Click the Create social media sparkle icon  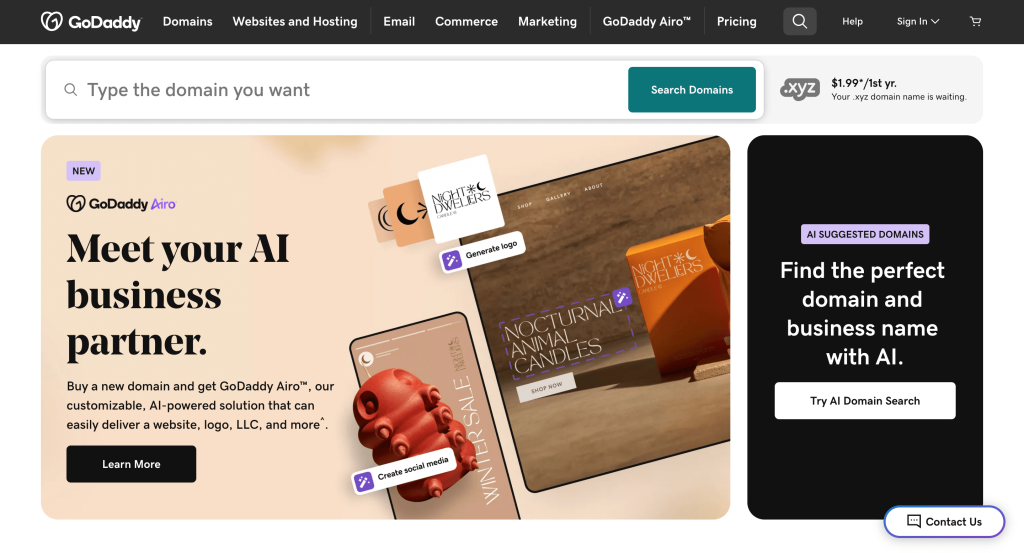tap(364, 481)
